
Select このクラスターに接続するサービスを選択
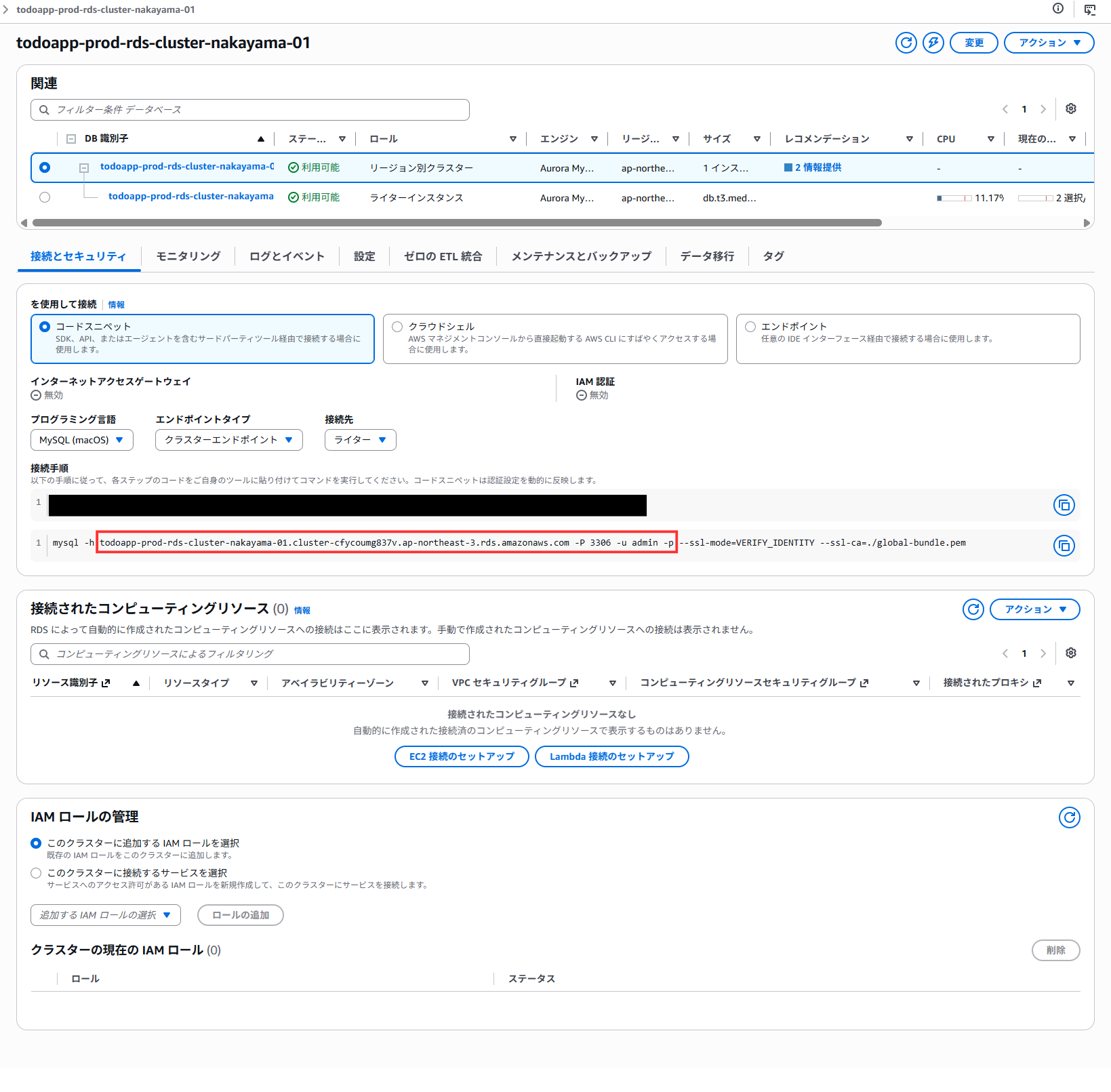[36, 873]
